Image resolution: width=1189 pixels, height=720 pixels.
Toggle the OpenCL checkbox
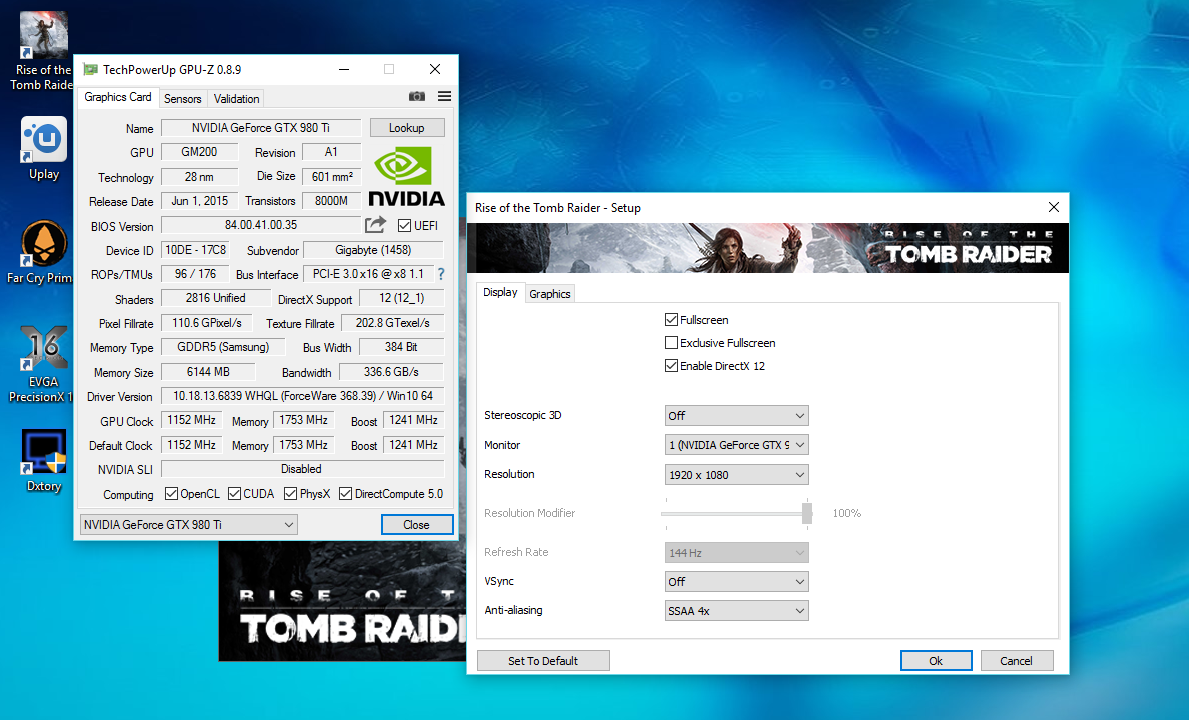tap(171, 494)
